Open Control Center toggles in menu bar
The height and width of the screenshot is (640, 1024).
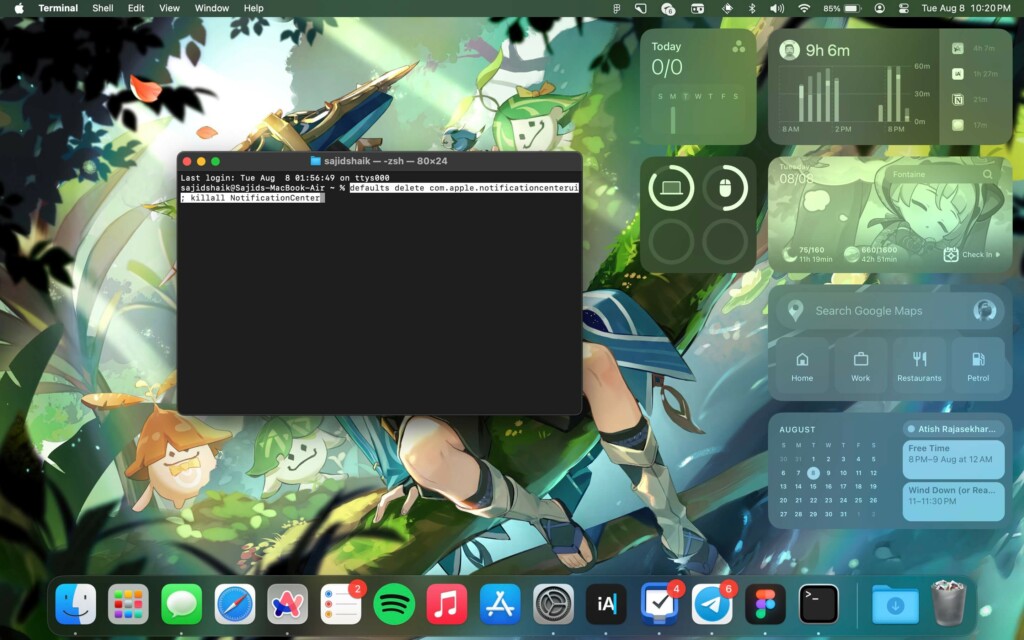(x=902, y=8)
